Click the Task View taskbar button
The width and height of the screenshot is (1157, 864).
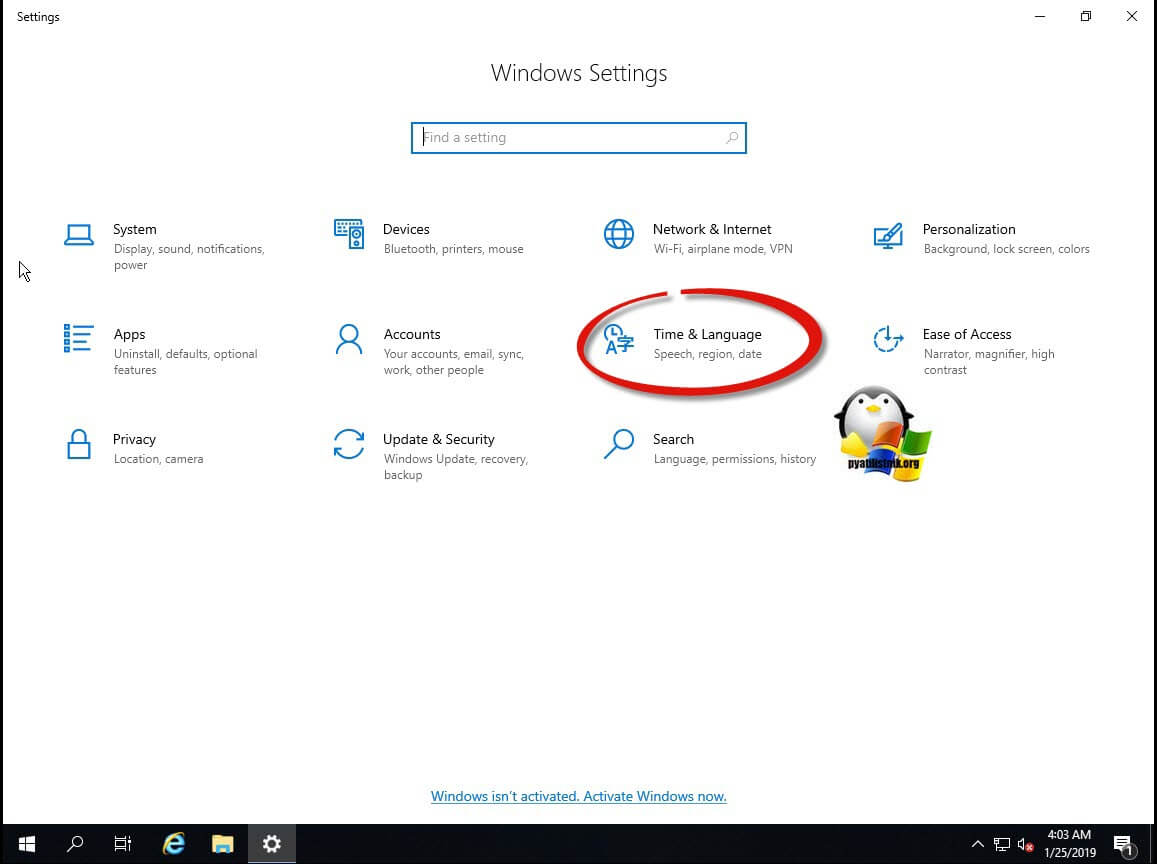point(123,844)
